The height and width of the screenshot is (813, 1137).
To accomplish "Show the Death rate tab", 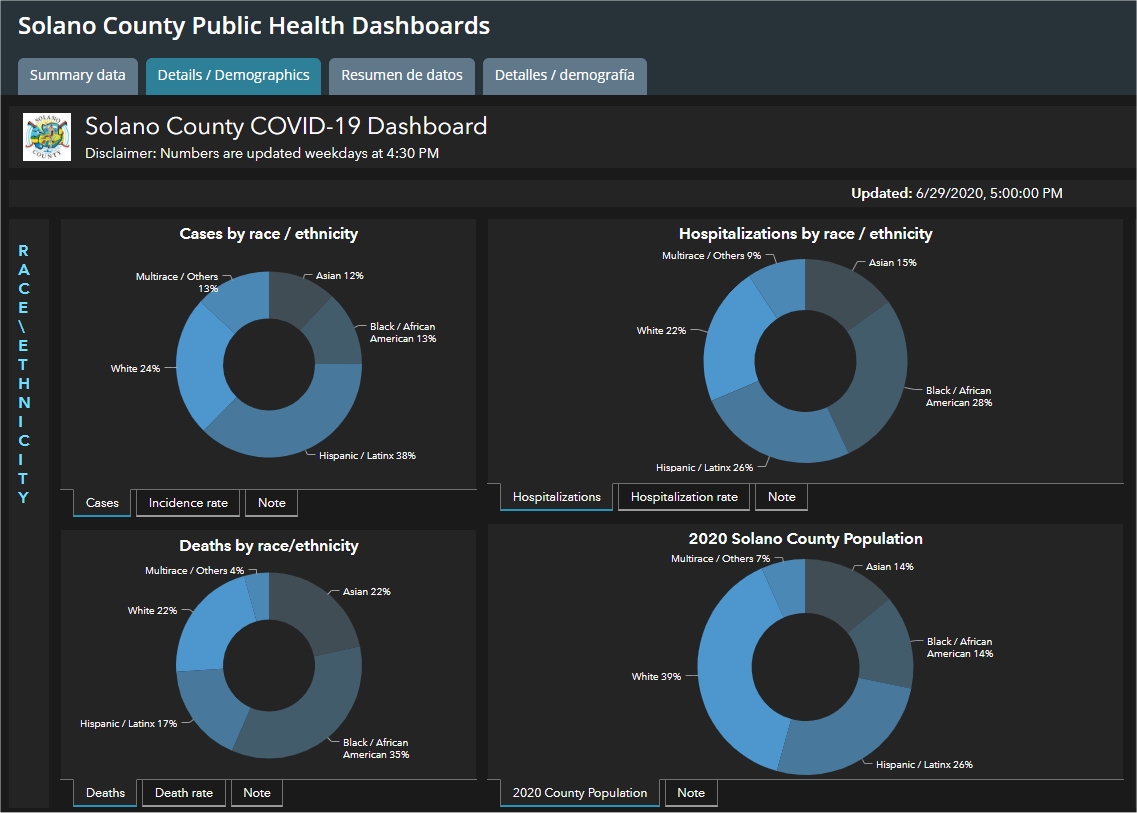I will (184, 793).
